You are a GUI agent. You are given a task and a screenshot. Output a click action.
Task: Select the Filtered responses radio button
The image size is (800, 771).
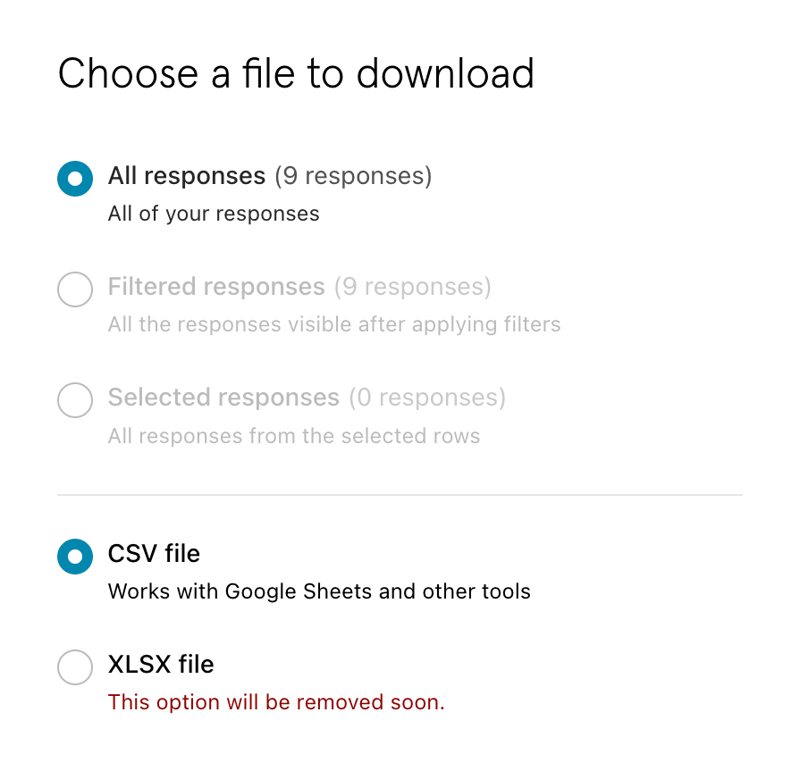74,289
